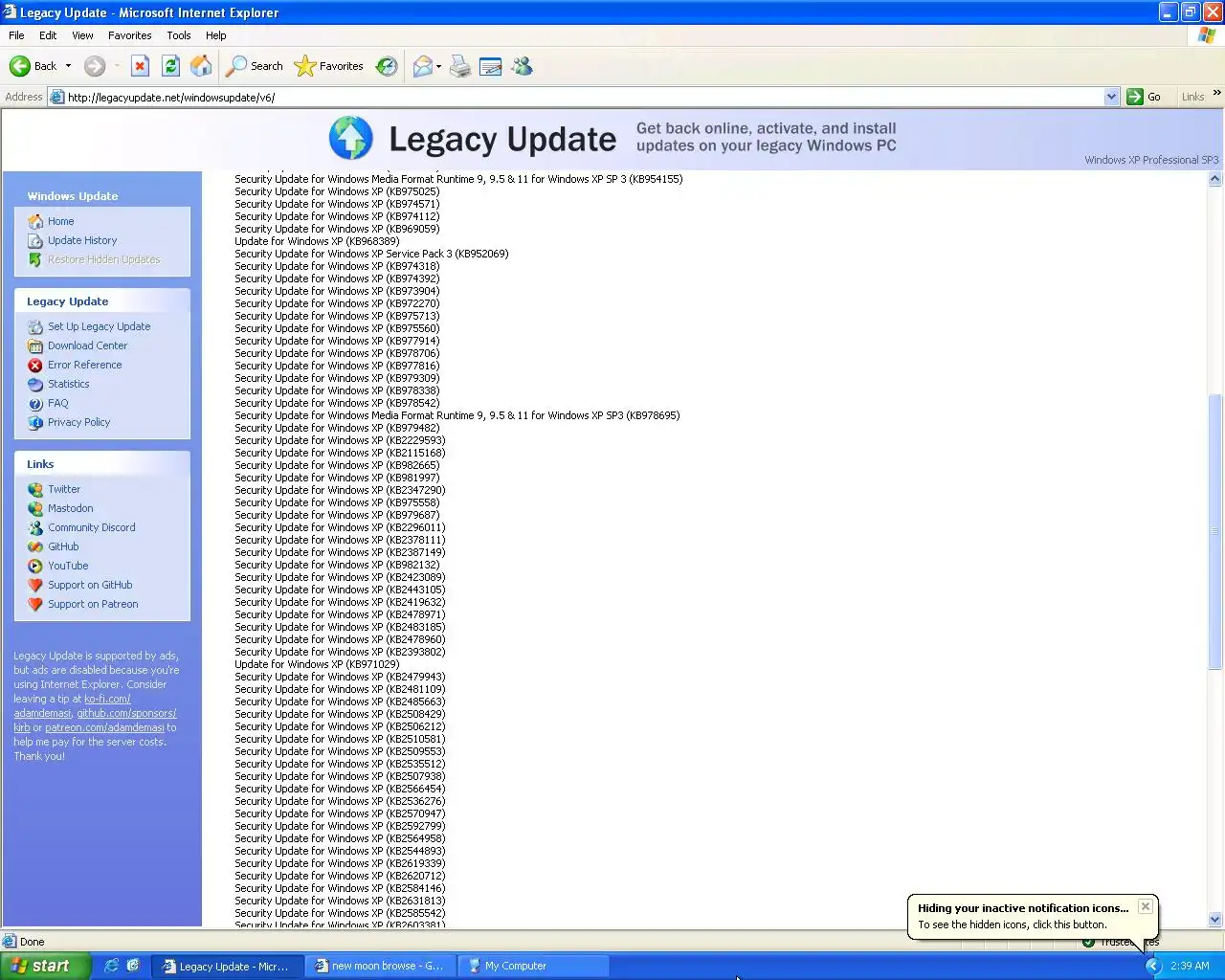Click the Statistics sidebar icon
The width and height of the screenshot is (1225, 980).
click(x=35, y=384)
